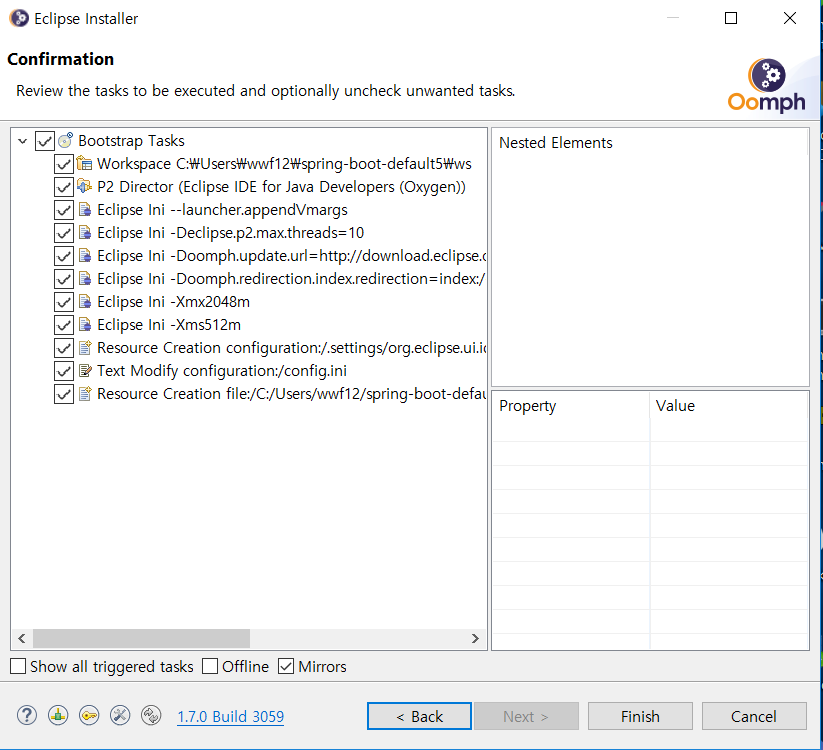Select Eclipse Ini -Xms512m row
The width and height of the screenshot is (823, 750).
[169, 325]
